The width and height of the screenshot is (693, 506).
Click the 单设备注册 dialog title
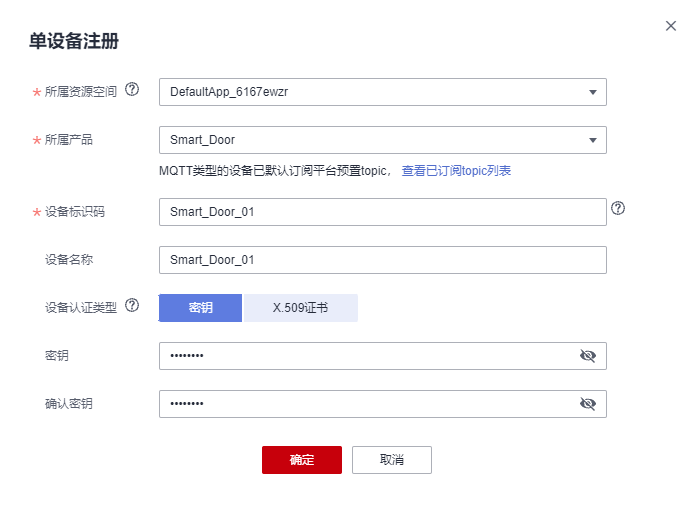pos(75,41)
